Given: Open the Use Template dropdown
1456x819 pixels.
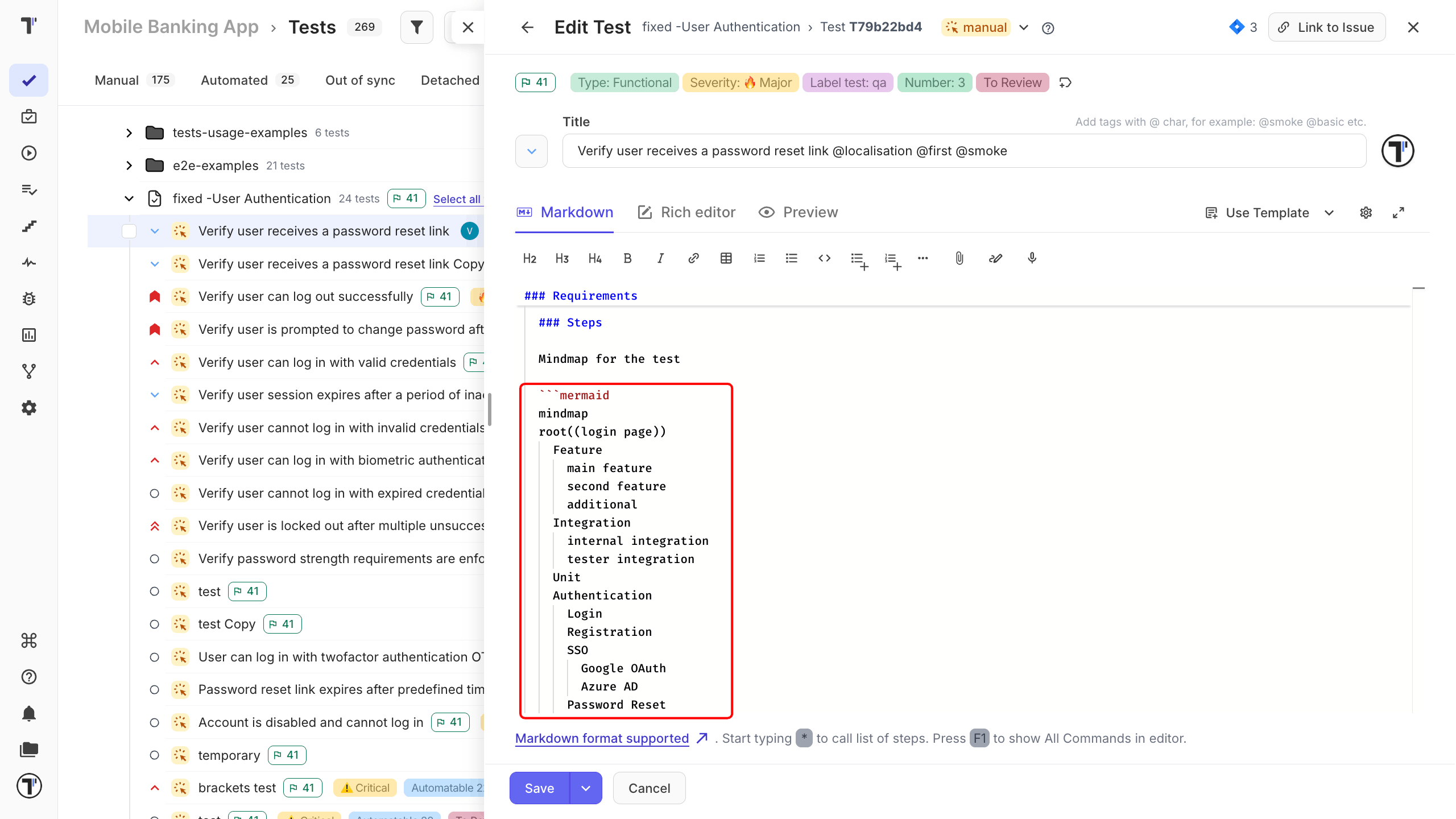Looking at the screenshot, I should tap(1270, 213).
